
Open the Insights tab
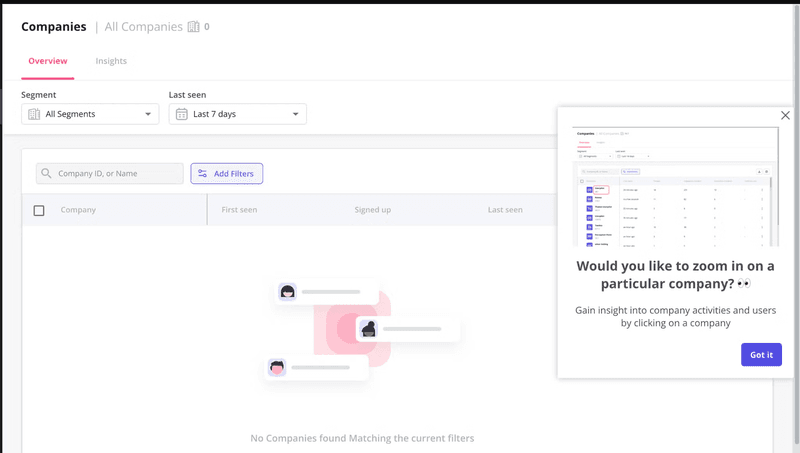point(111,61)
